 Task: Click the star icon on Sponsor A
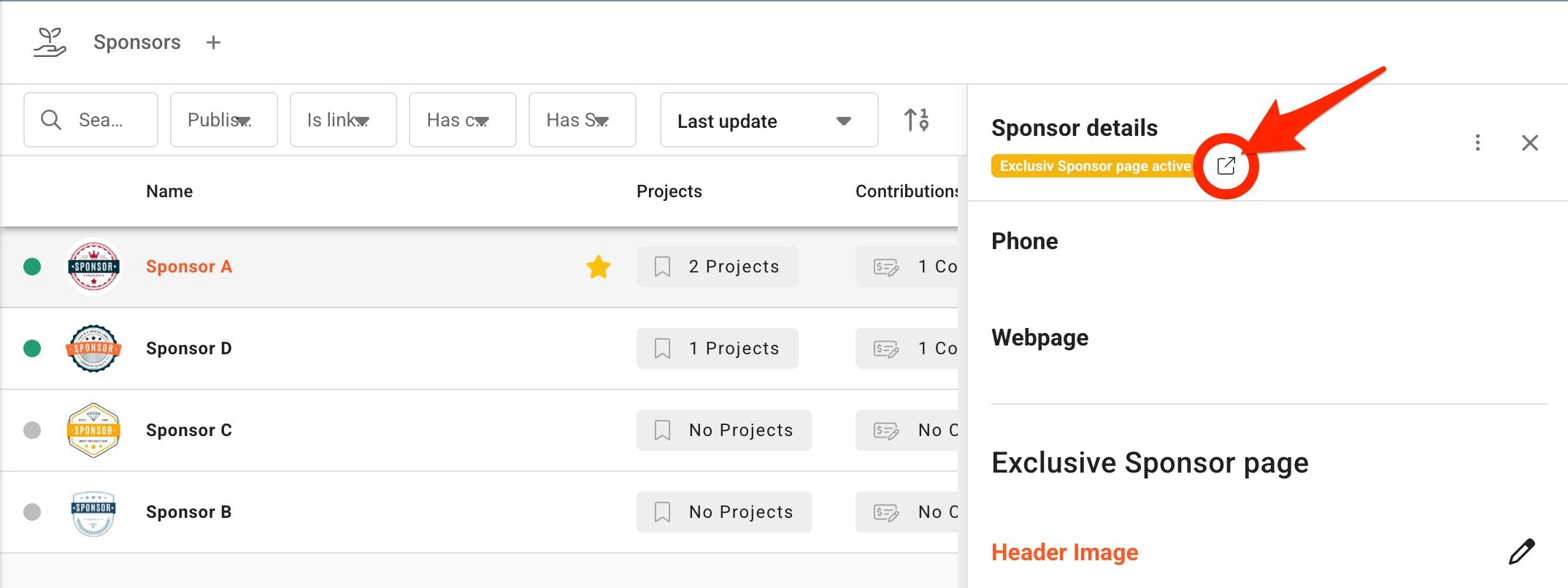599,267
